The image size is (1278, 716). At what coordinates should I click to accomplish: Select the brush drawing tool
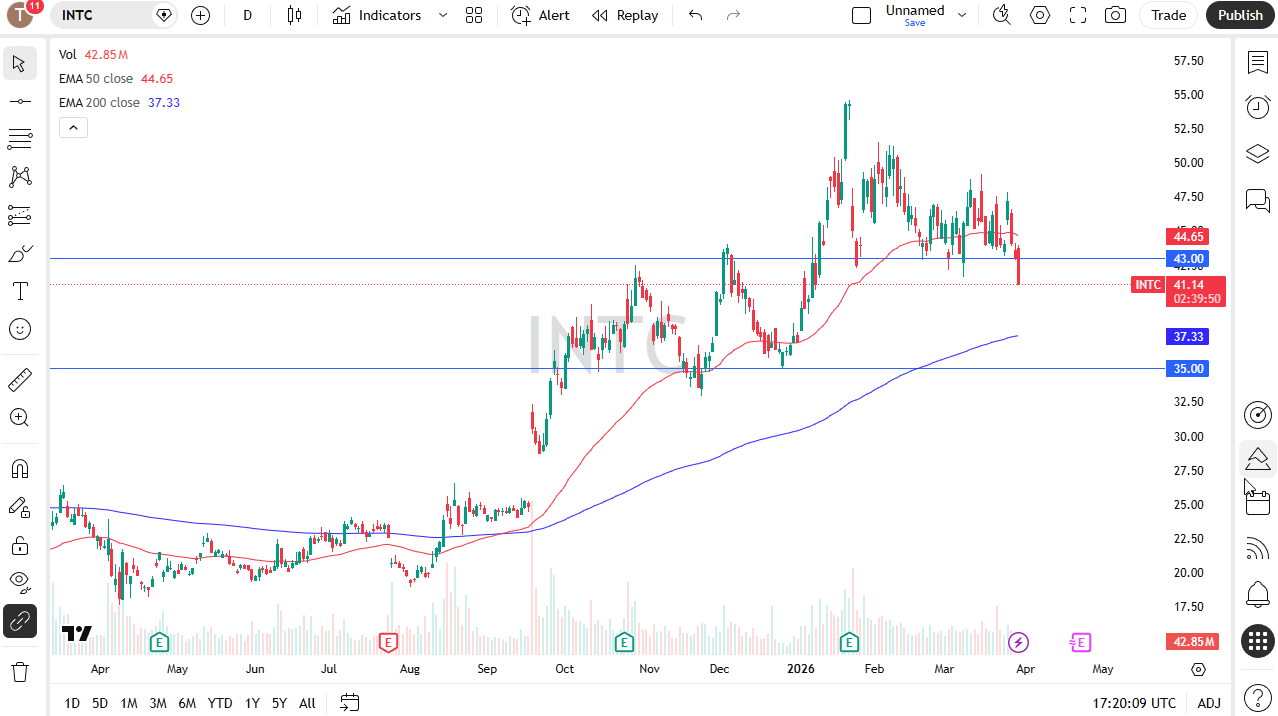pos(19,254)
